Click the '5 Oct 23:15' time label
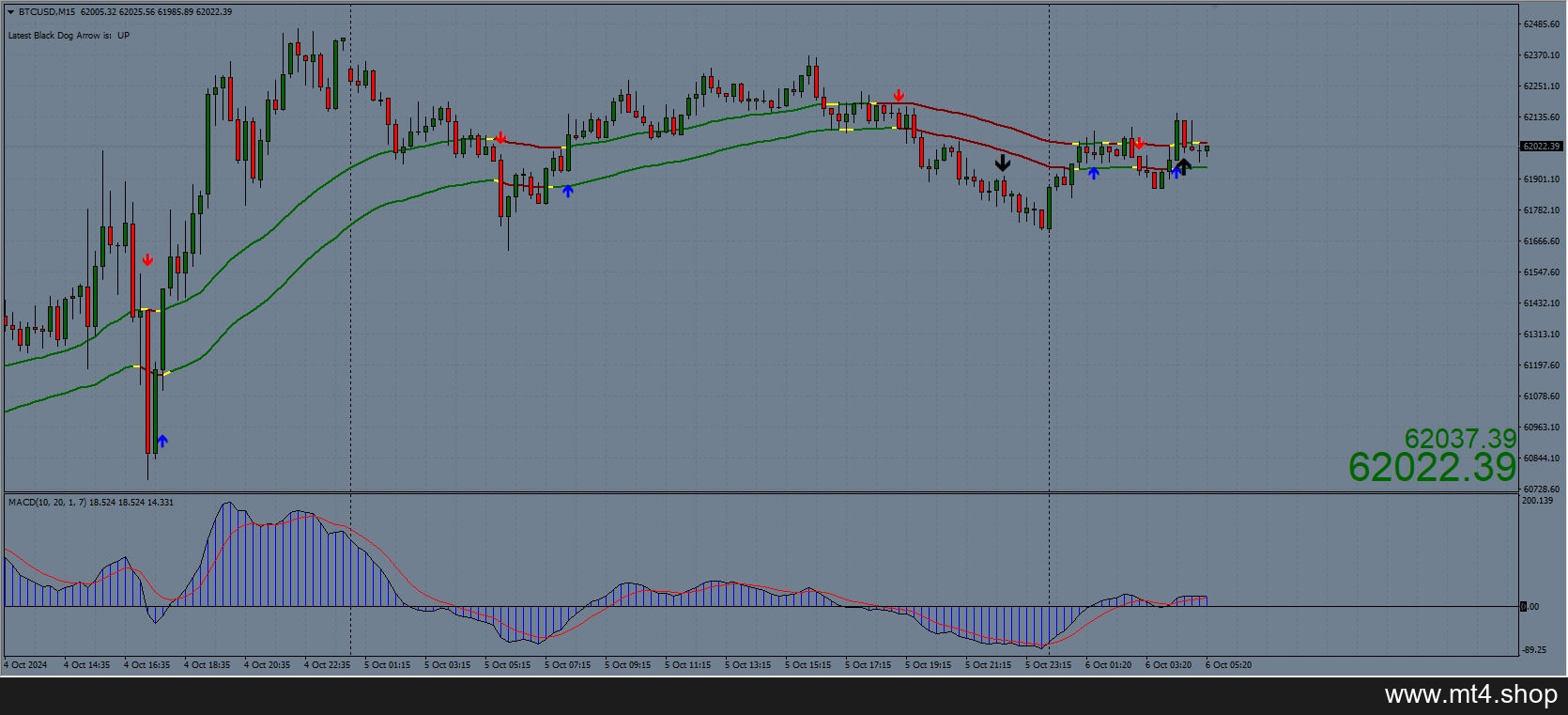This screenshot has width=1568, height=715. (1048, 665)
